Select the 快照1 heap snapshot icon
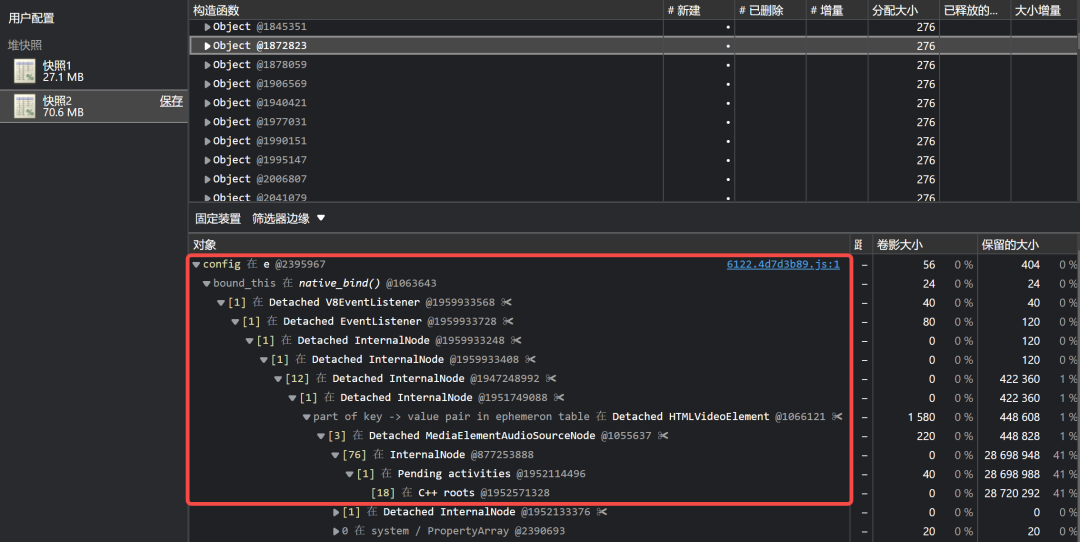Image resolution: width=1080 pixels, height=542 pixels. [25, 71]
